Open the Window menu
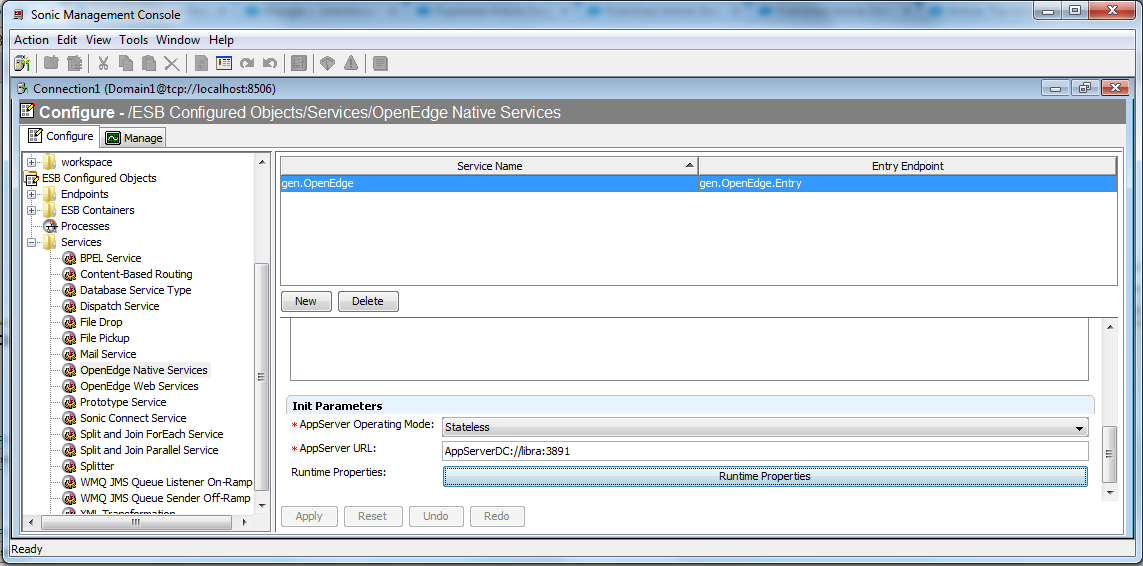1143x566 pixels. [178, 40]
